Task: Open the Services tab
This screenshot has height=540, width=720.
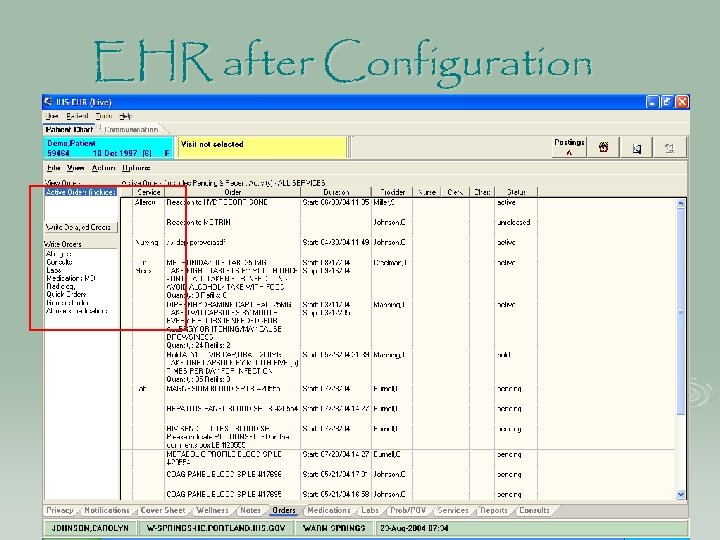Action: pos(453,510)
